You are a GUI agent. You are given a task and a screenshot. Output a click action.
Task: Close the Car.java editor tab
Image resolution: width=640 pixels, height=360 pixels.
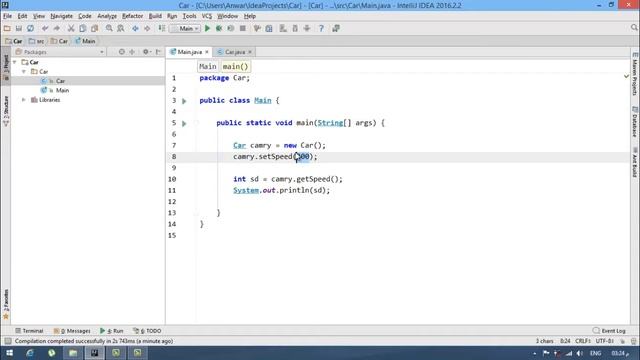tap(250, 52)
